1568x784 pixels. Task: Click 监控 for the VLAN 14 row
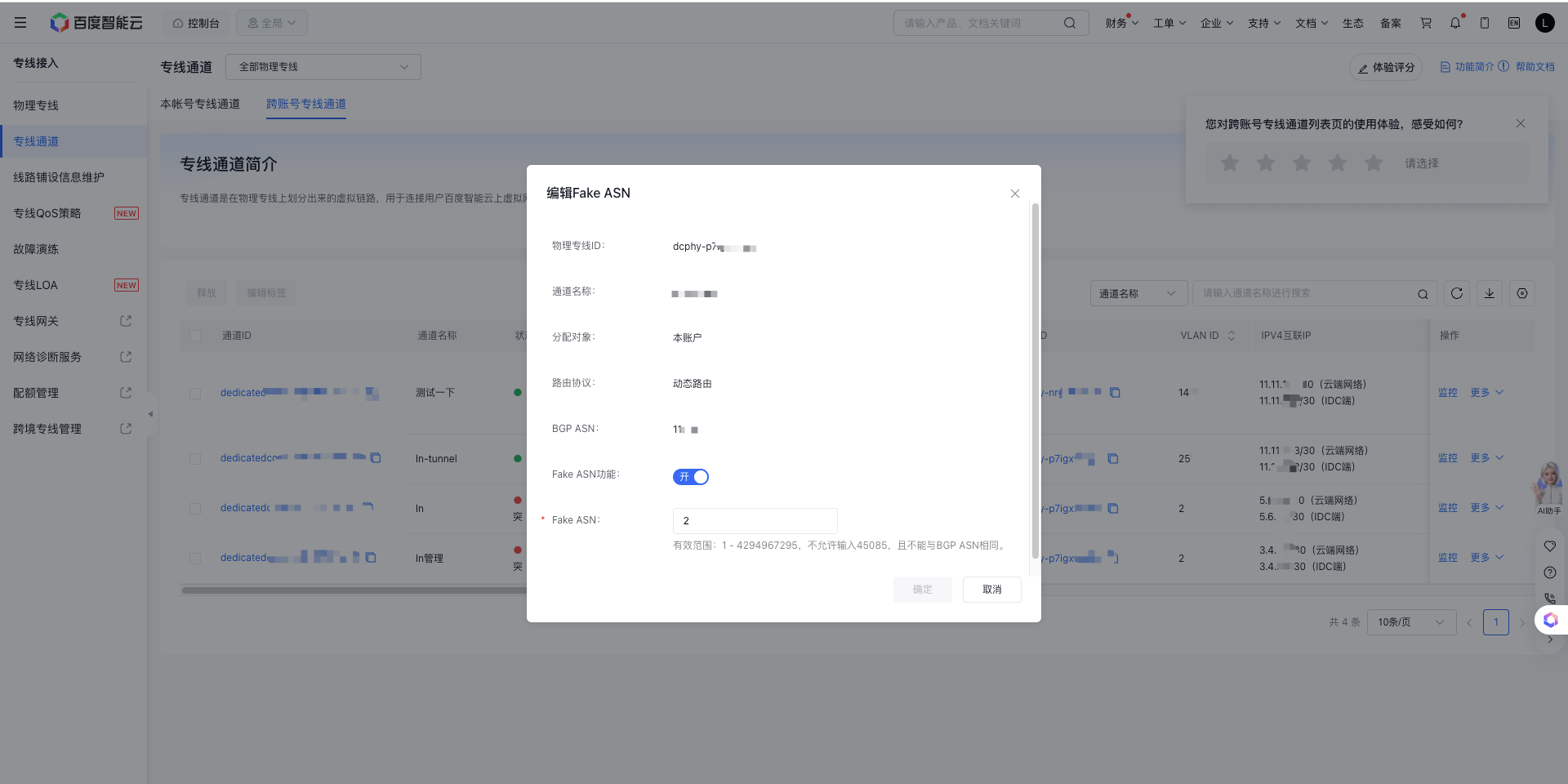coord(1448,393)
